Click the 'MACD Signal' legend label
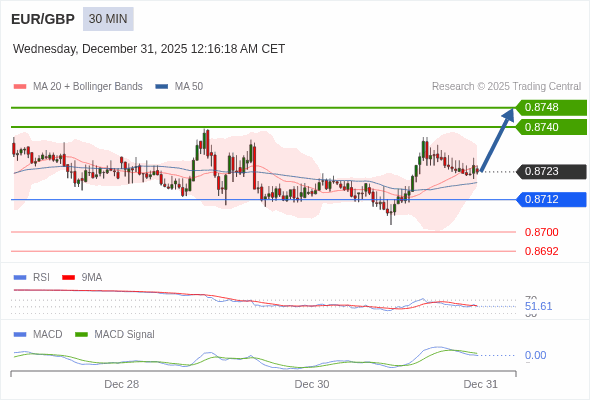This screenshot has height=400, width=590. pyautogui.click(x=125, y=335)
